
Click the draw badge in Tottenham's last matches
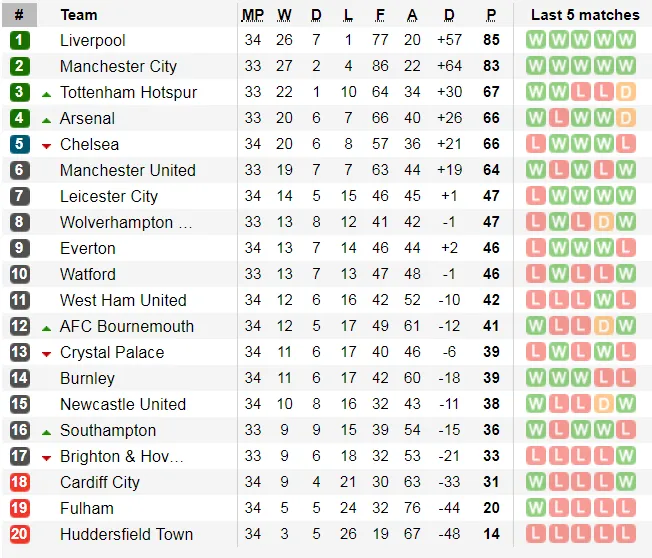point(625,93)
